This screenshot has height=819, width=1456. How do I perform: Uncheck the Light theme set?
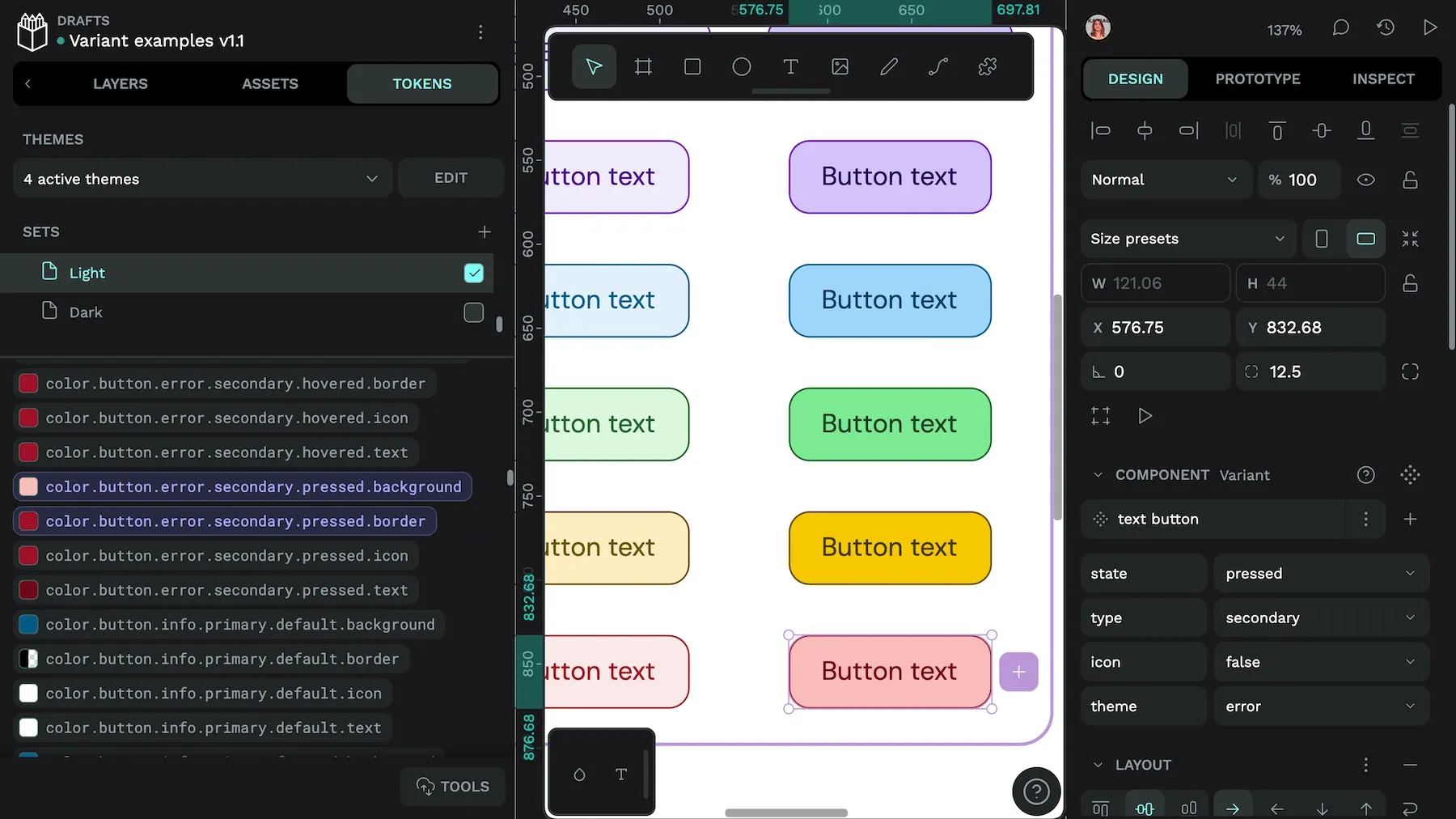[x=473, y=273]
